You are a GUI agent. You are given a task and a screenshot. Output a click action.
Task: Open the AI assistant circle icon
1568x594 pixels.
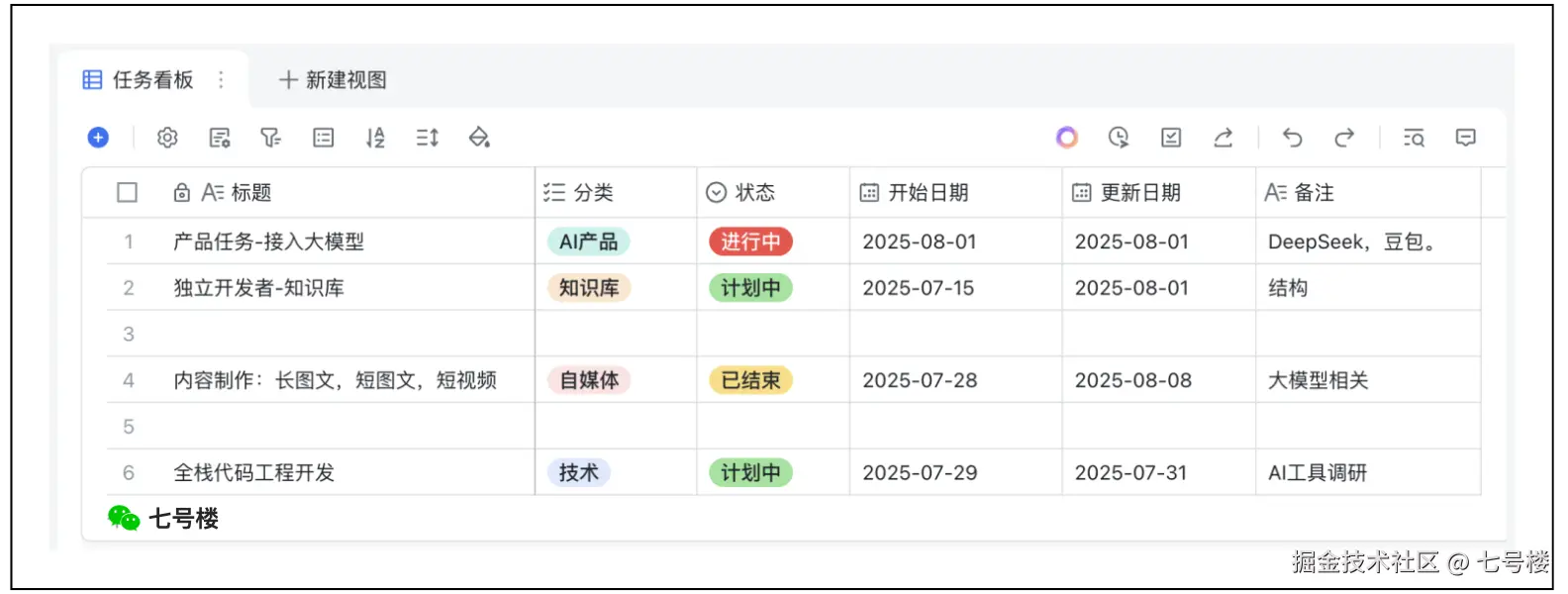point(1066,138)
